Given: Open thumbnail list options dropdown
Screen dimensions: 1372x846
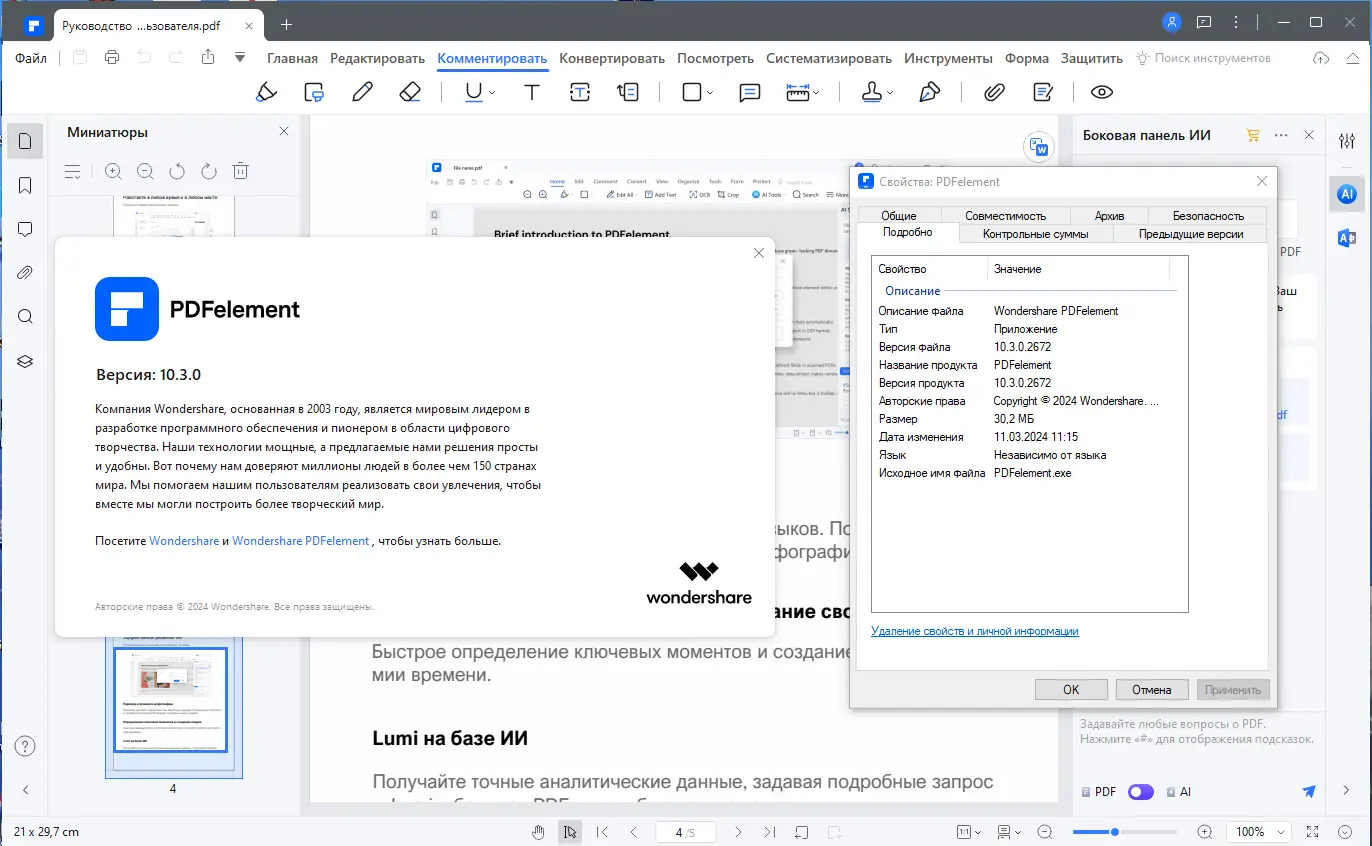Looking at the screenshot, I should coord(73,171).
